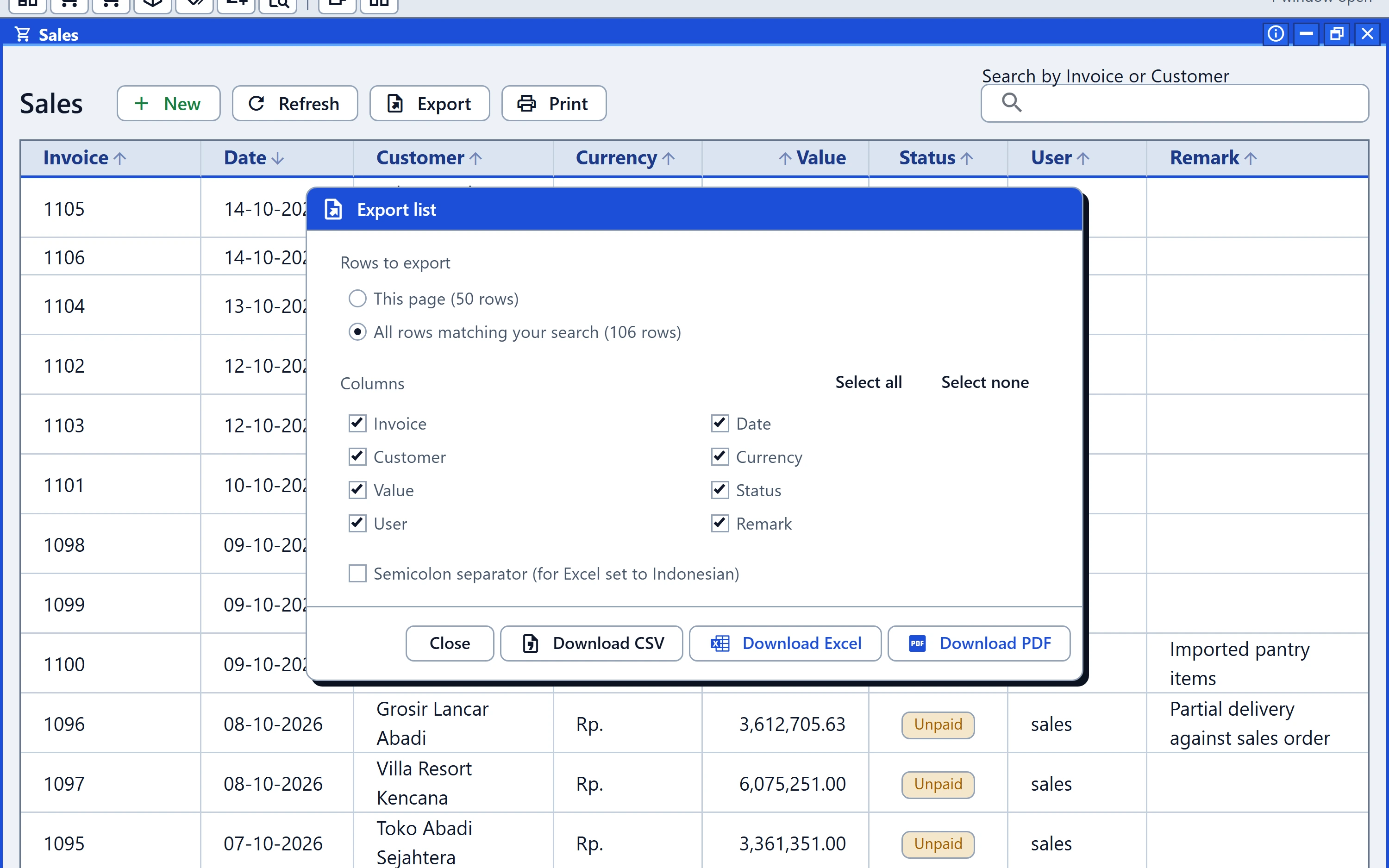1389x868 pixels.
Task: Click value 3,361,351.00 for invoice 1095
Action: [792, 844]
